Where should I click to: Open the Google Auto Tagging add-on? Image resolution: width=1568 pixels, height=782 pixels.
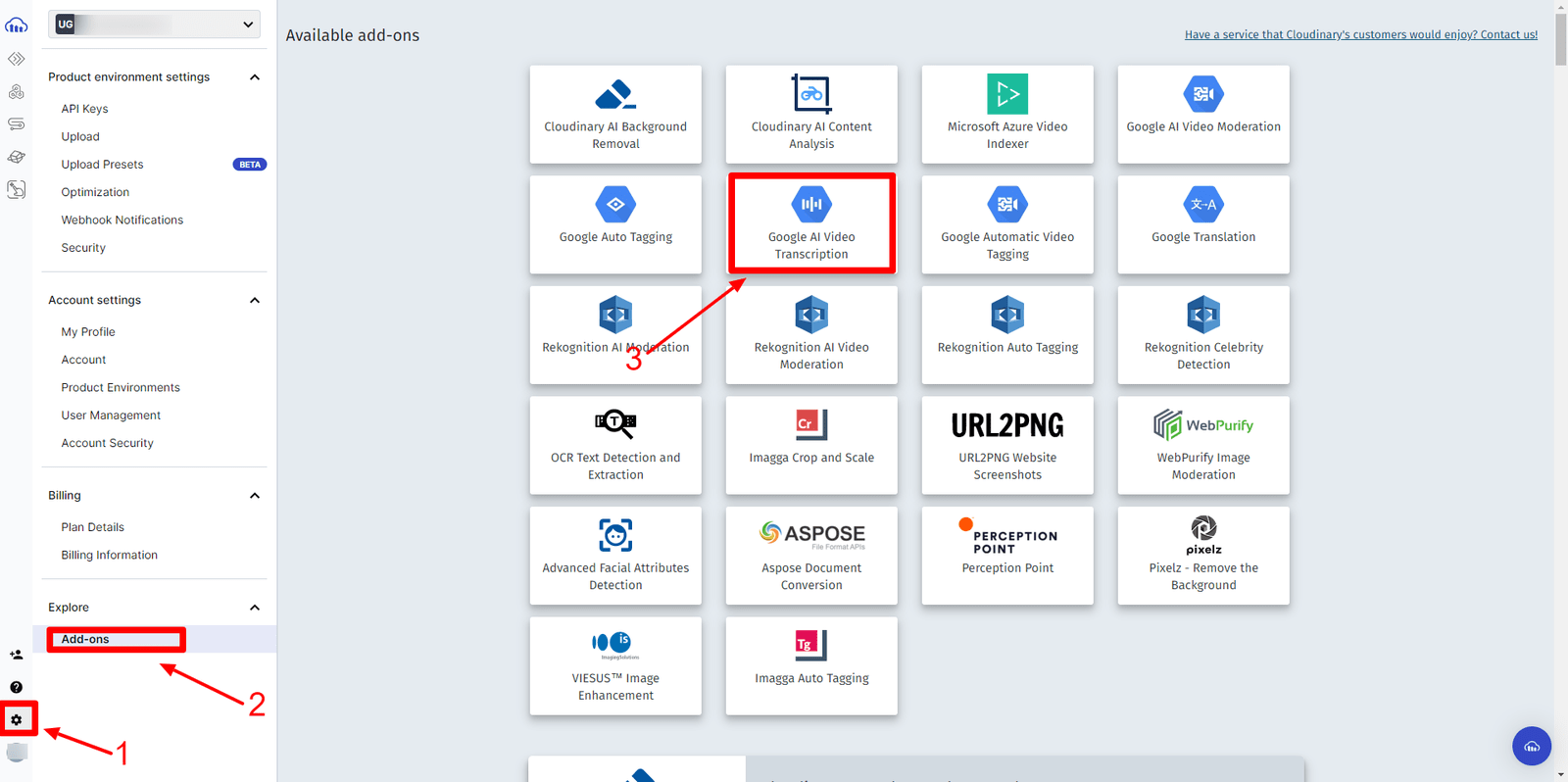point(615,224)
